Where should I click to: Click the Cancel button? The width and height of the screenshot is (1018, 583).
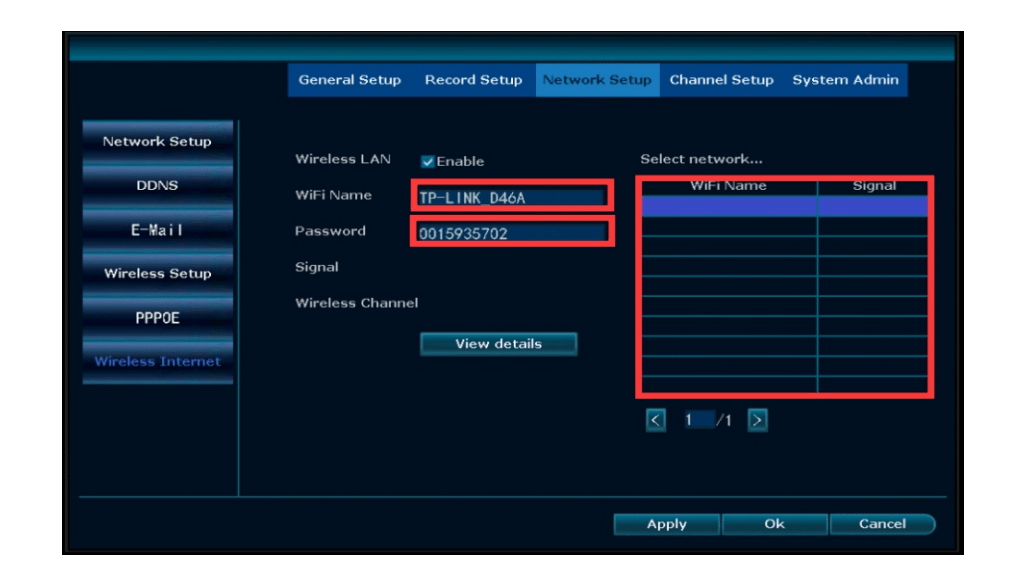pyautogui.click(x=882, y=524)
